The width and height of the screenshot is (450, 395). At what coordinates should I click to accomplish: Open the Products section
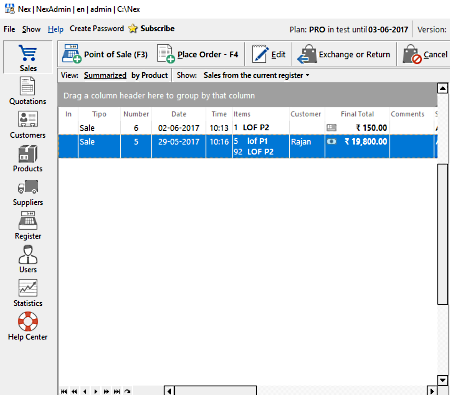[x=28, y=158]
